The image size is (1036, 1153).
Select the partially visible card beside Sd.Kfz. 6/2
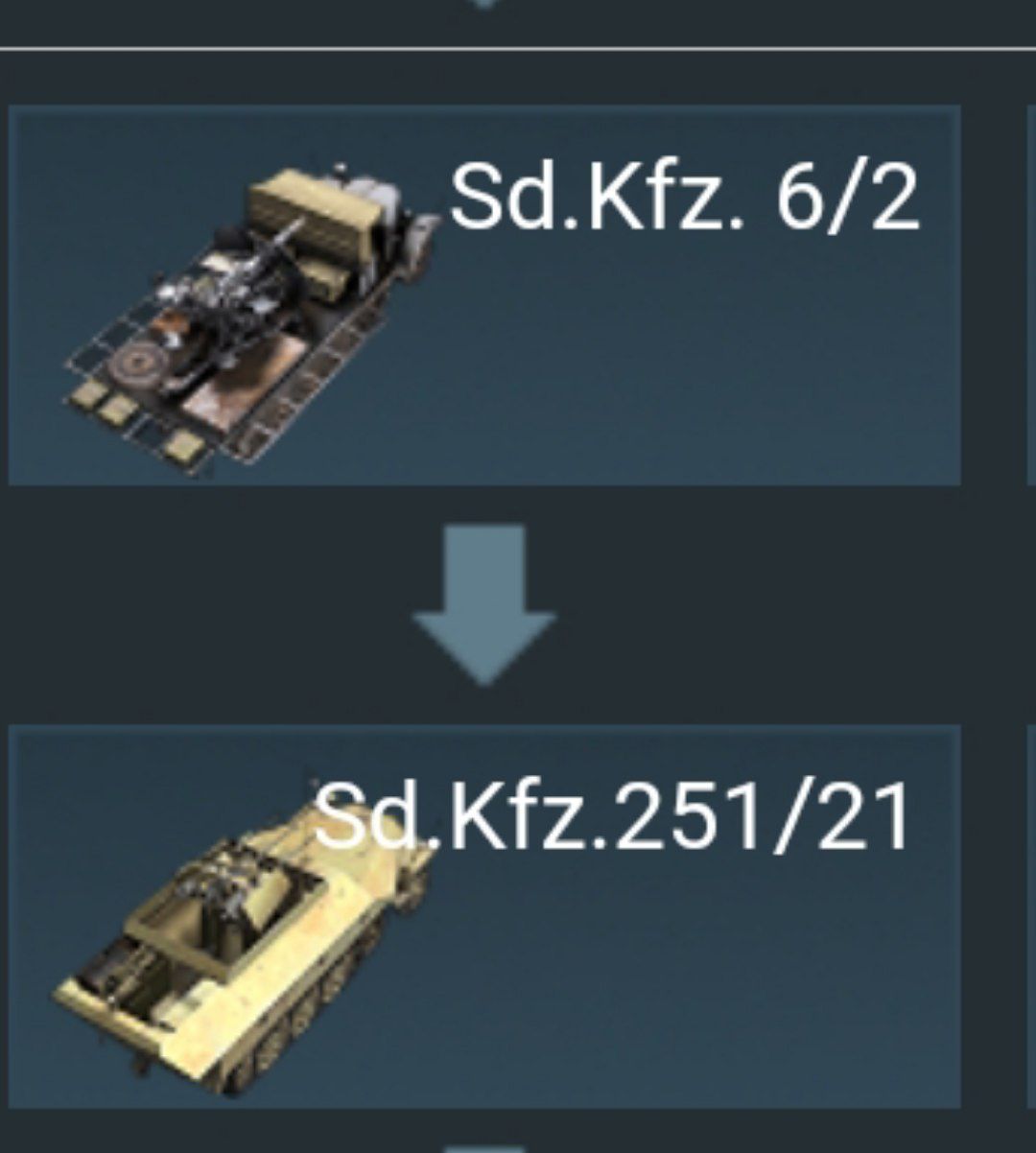pos(1031,294)
